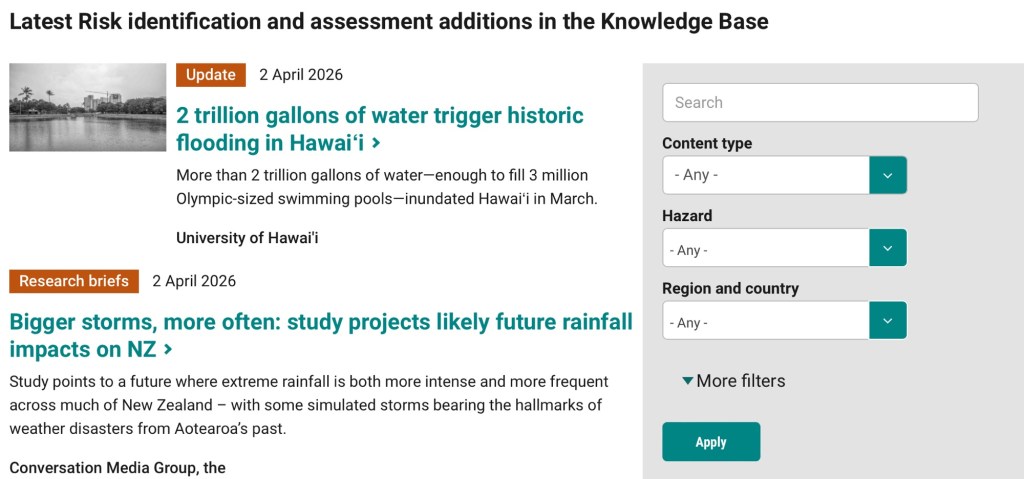Click the University of Hawai'i source
This screenshot has height=479, width=1024.
[x=247, y=238]
